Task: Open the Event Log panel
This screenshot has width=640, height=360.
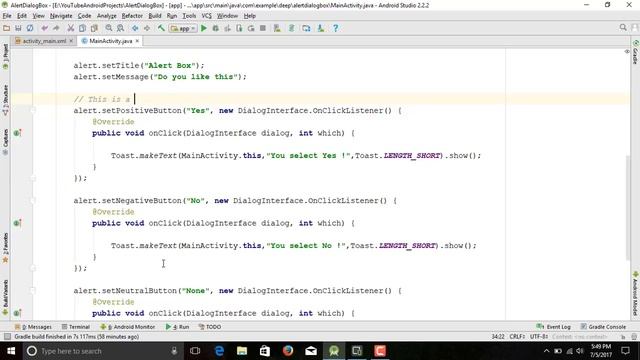Action: (553, 327)
